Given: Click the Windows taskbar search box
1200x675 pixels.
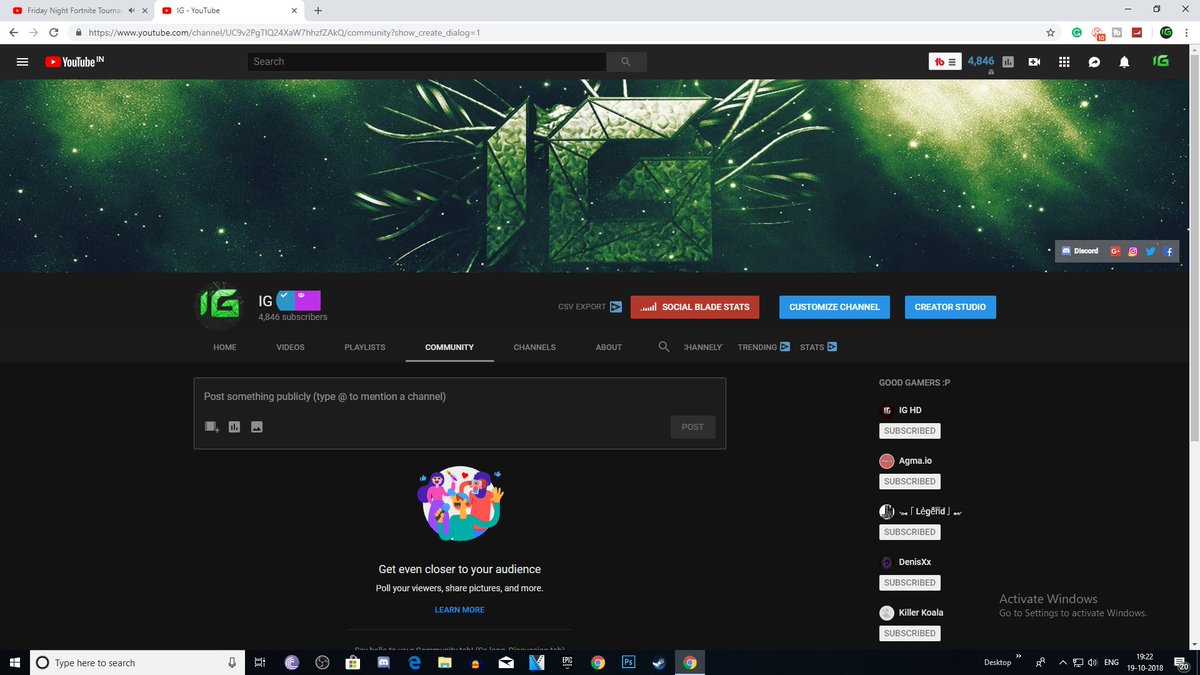Looking at the screenshot, I should pyautogui.click(x=137, y=662).
